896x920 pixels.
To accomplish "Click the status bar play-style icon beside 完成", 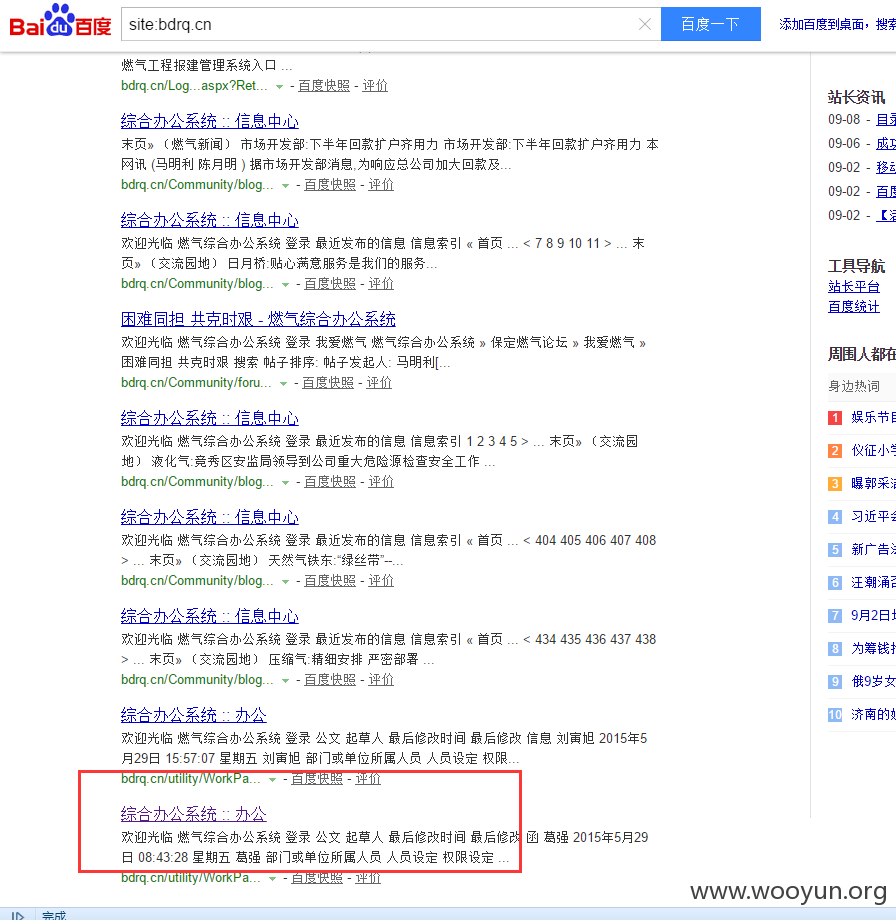I will point(18,915).
